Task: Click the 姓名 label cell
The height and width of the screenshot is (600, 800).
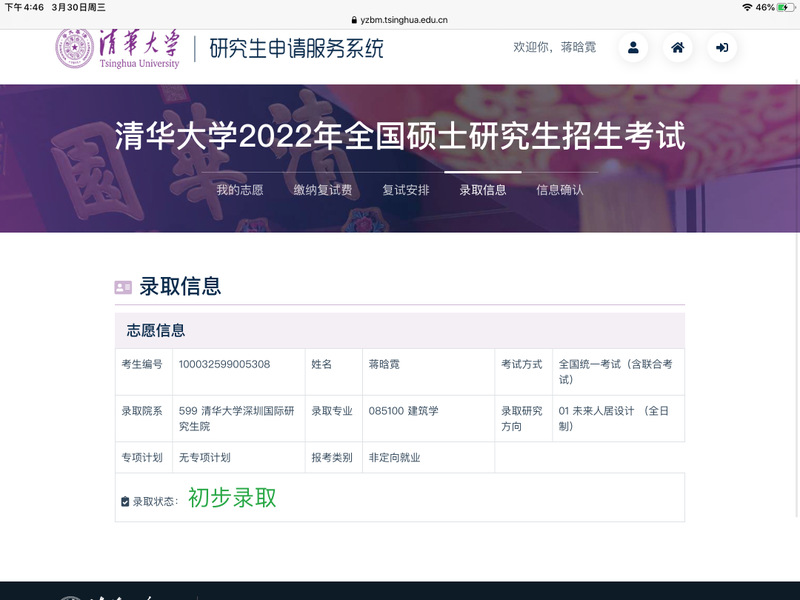Action: 334,372
